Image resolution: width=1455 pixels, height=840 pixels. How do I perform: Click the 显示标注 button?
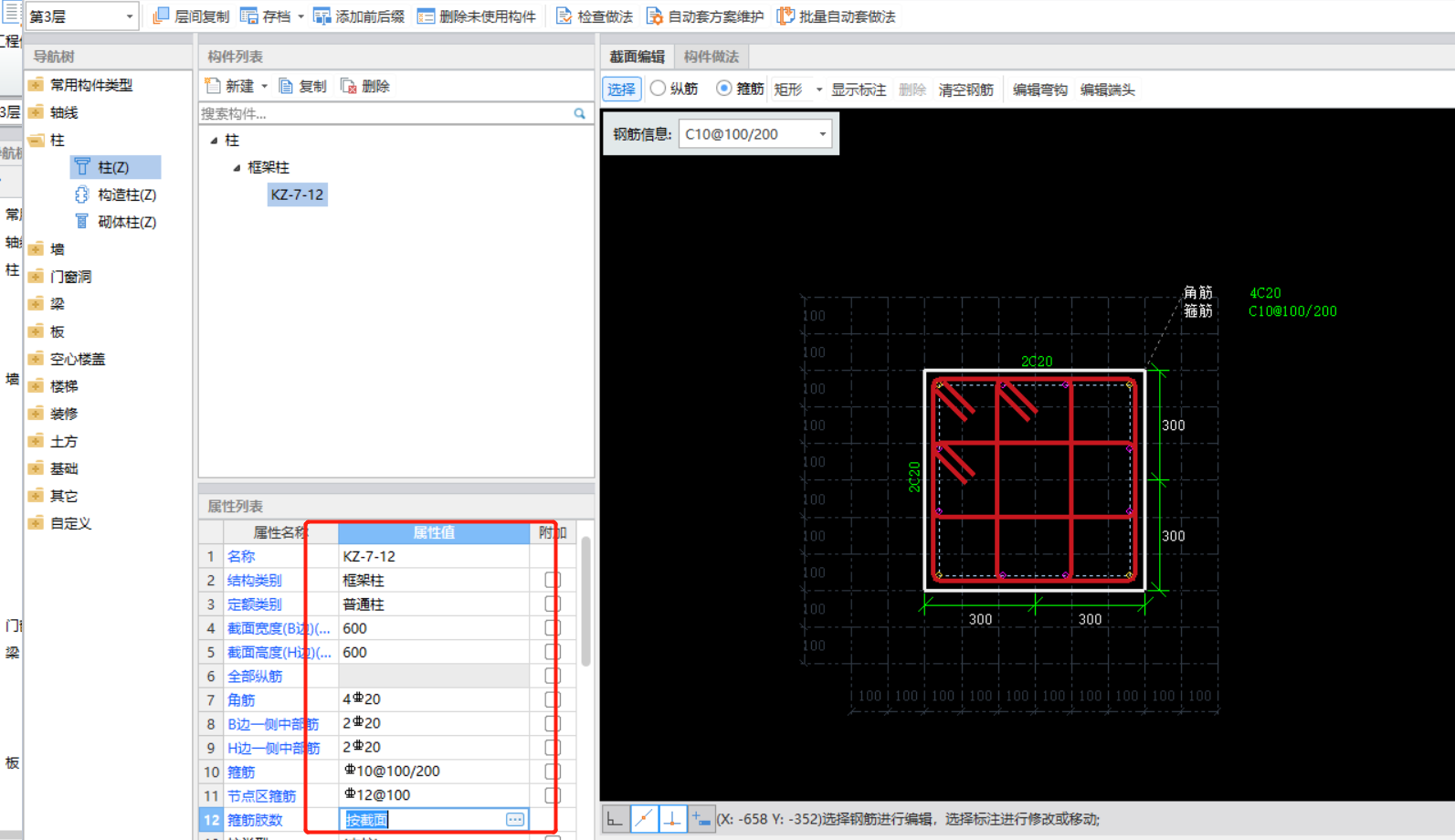coord(859,89)
